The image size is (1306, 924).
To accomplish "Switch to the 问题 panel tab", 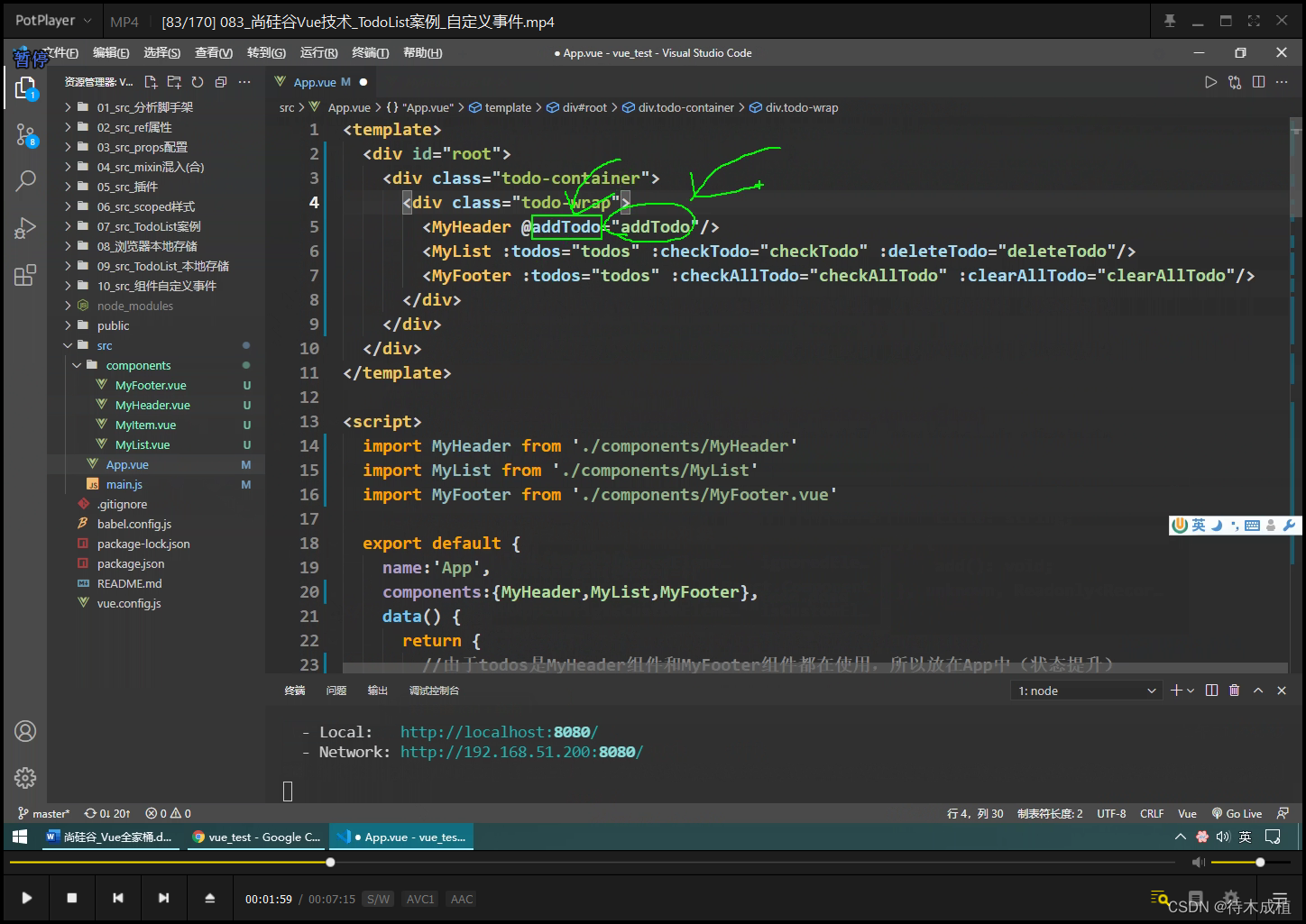I will 336,691.
